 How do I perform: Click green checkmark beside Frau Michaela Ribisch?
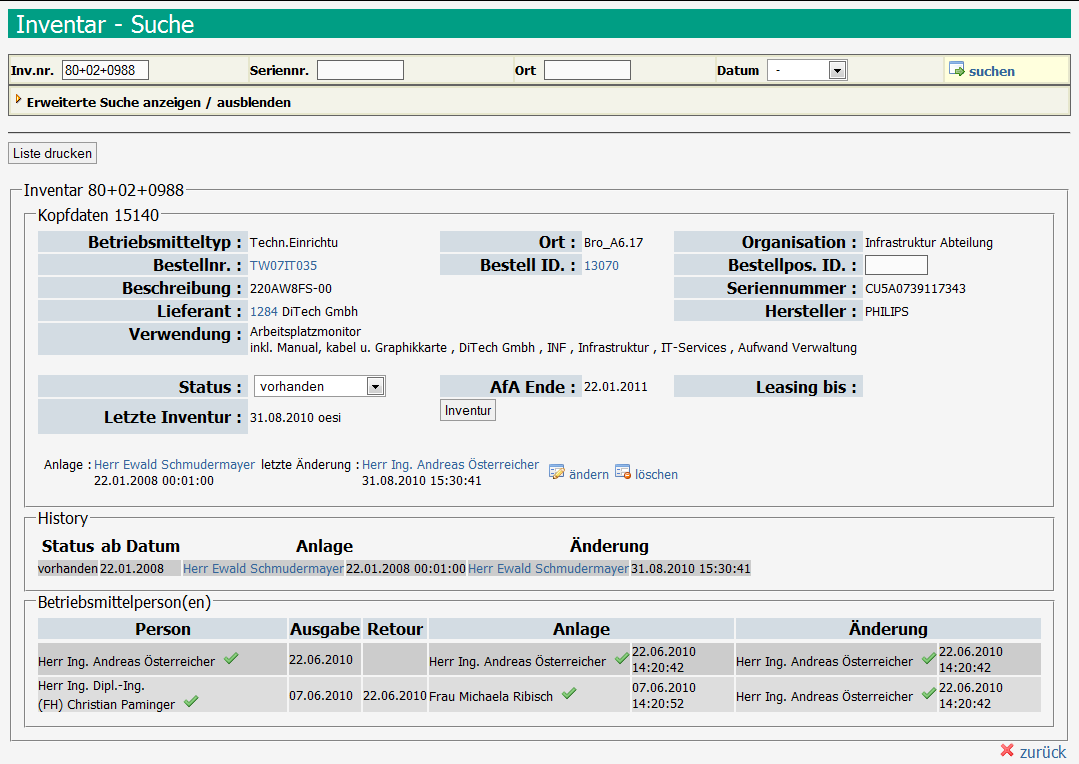(x=569, y=694)
